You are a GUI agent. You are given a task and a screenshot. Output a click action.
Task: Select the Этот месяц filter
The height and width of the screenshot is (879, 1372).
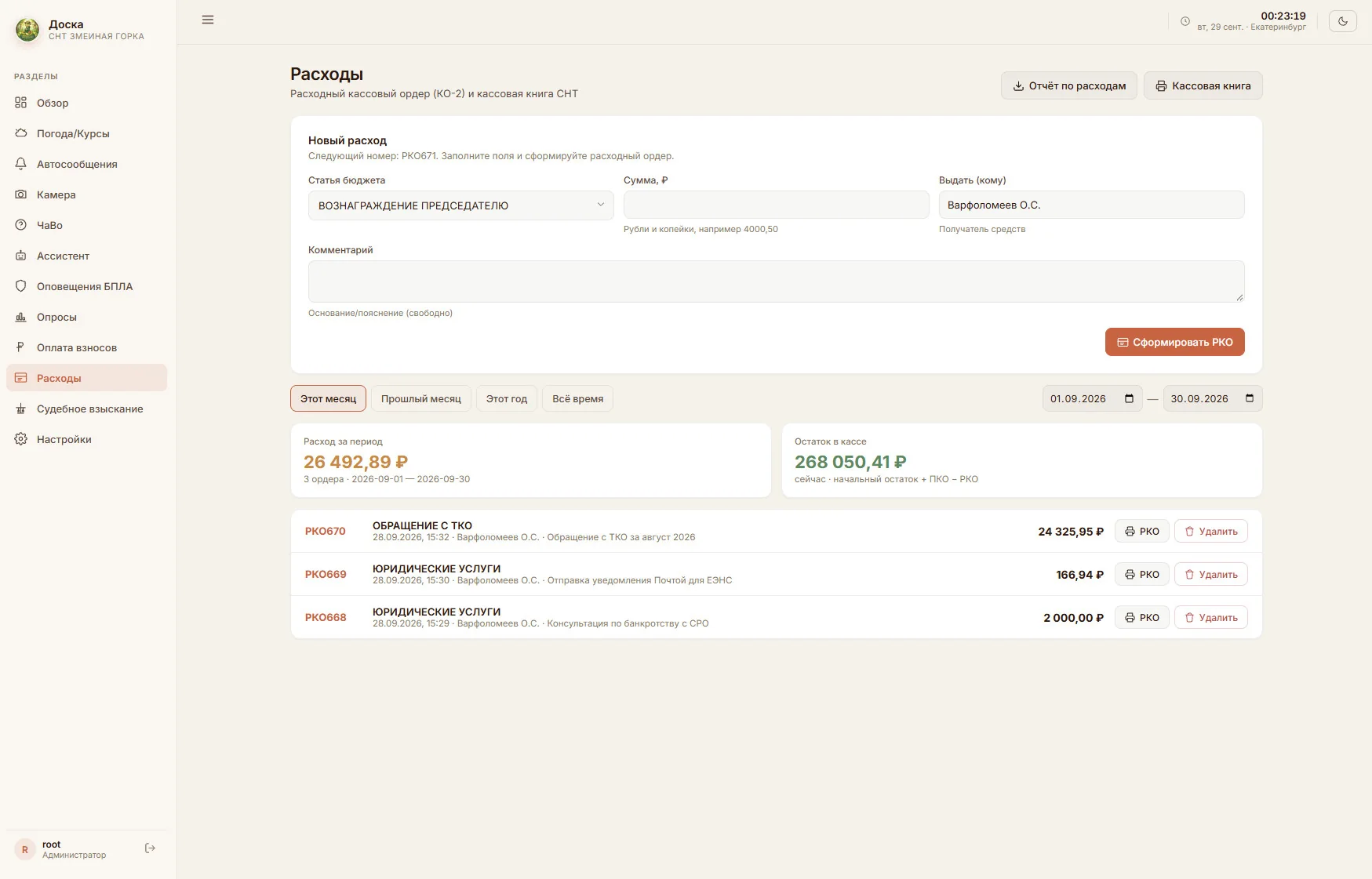(328, 398)
